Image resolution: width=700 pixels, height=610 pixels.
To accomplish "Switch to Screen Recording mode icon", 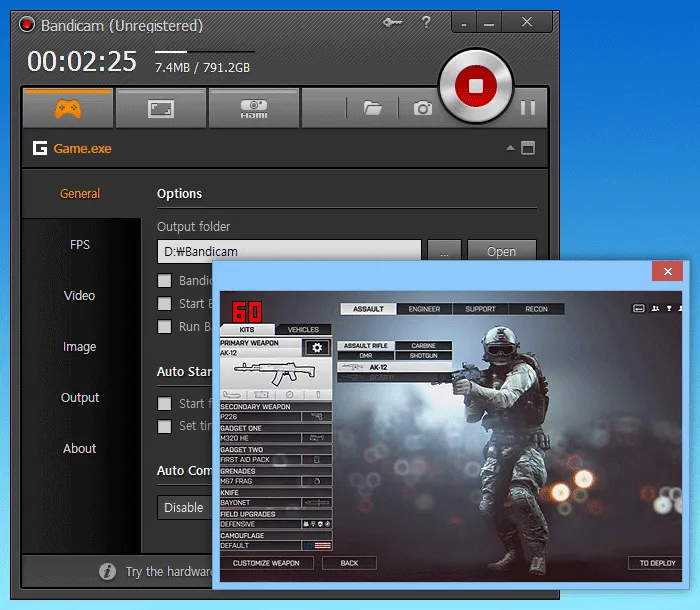I will (x=160, y=108).
